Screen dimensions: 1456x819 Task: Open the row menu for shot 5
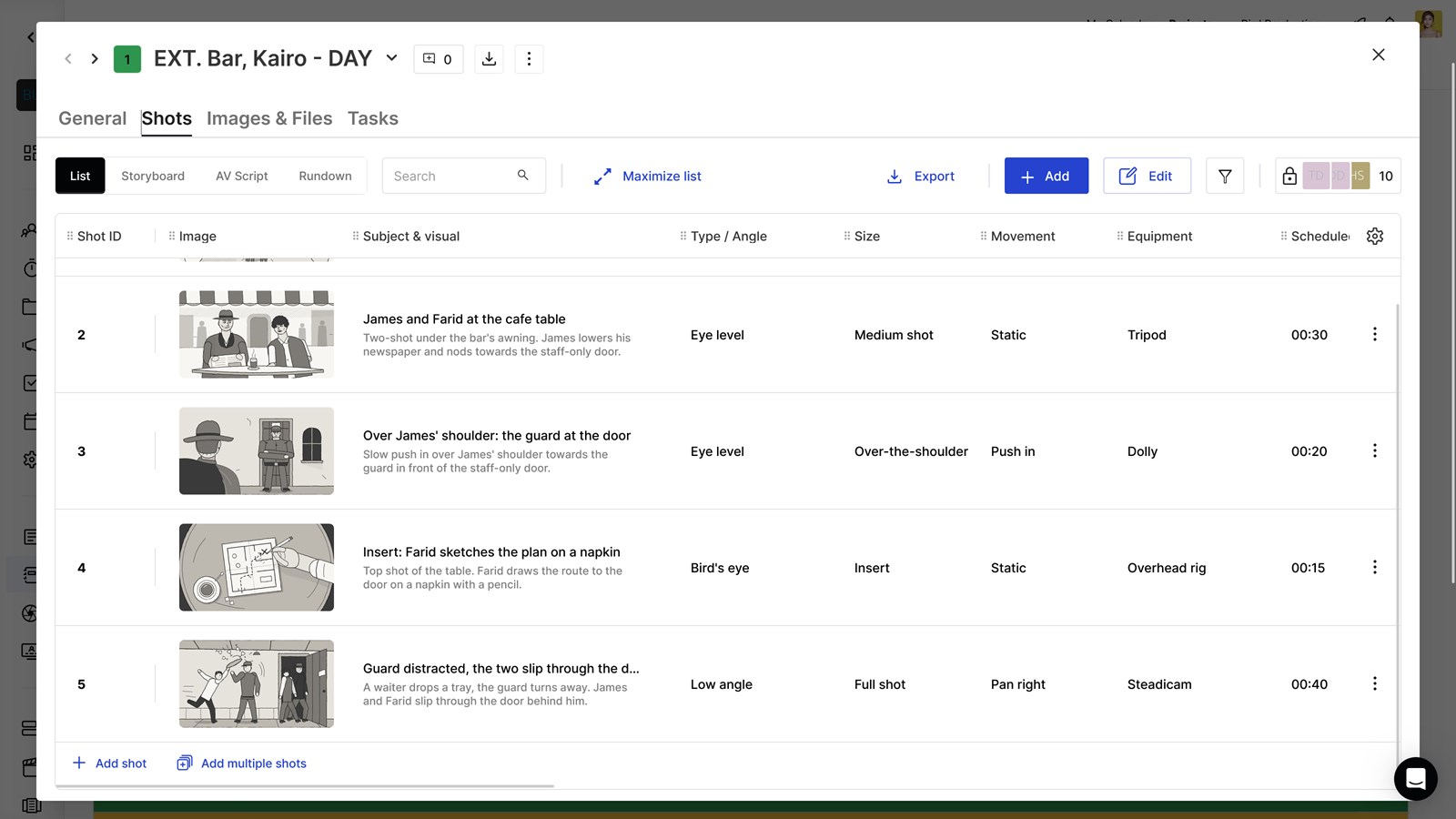click(1375, 684)
